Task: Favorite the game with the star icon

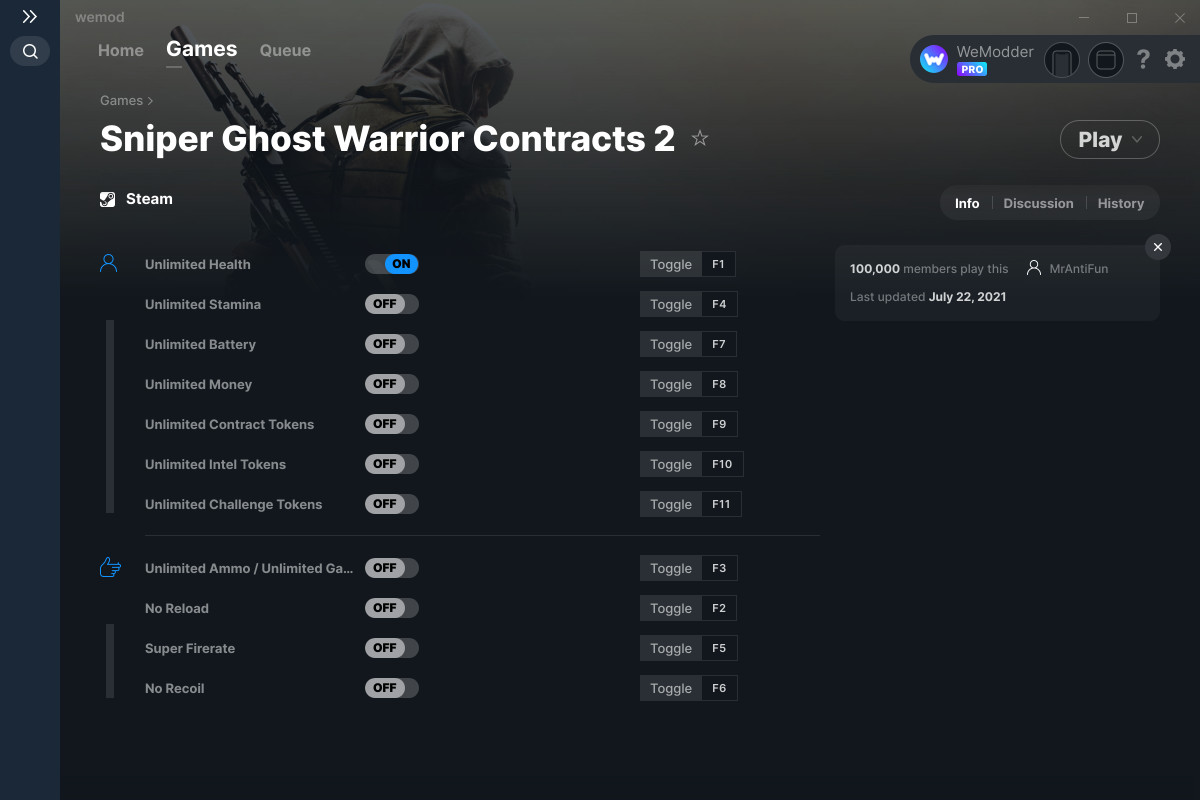Action: tap(700, 139)
